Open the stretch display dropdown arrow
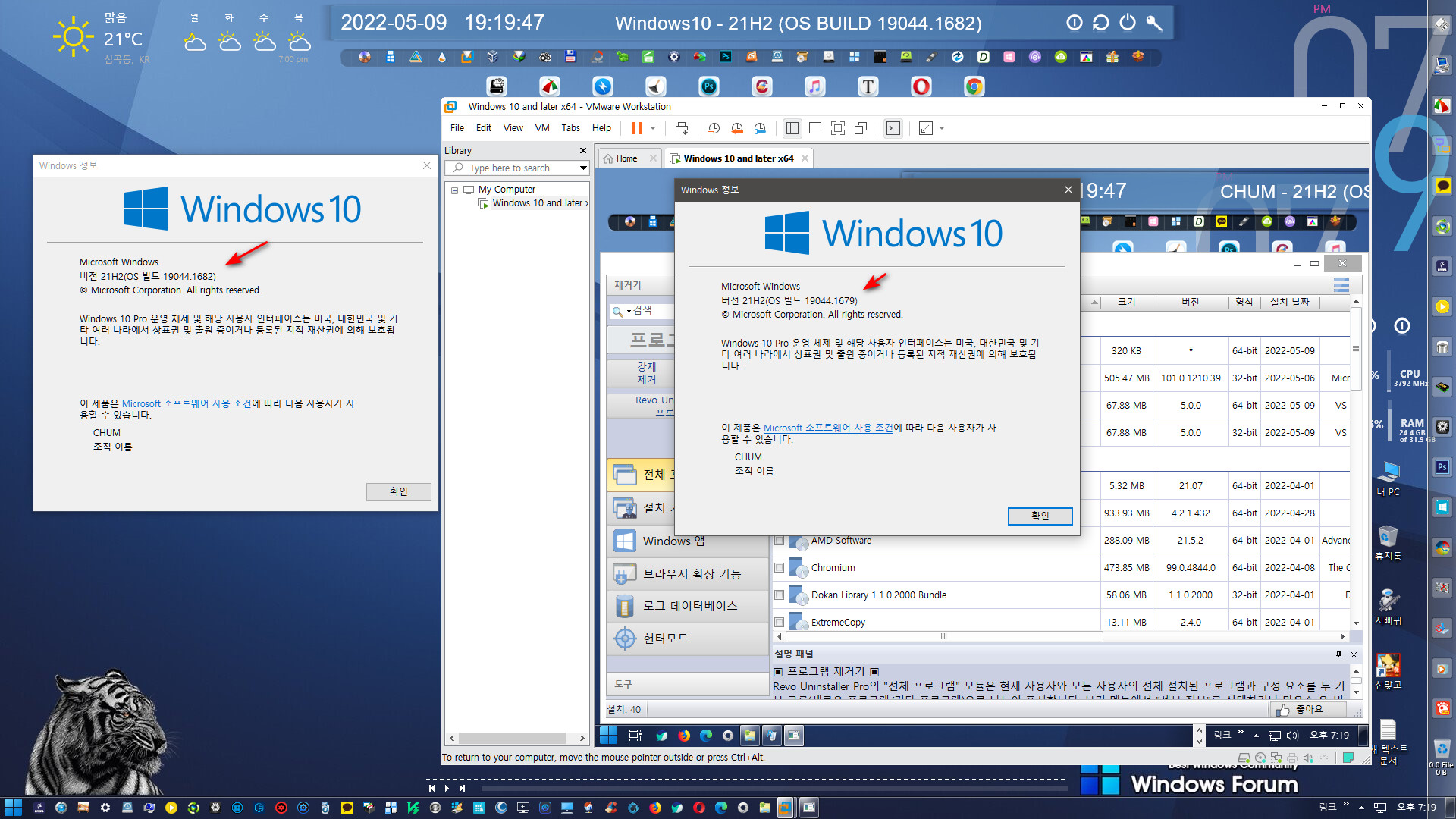Screen dimensions: 1456x819 point(942,128)
